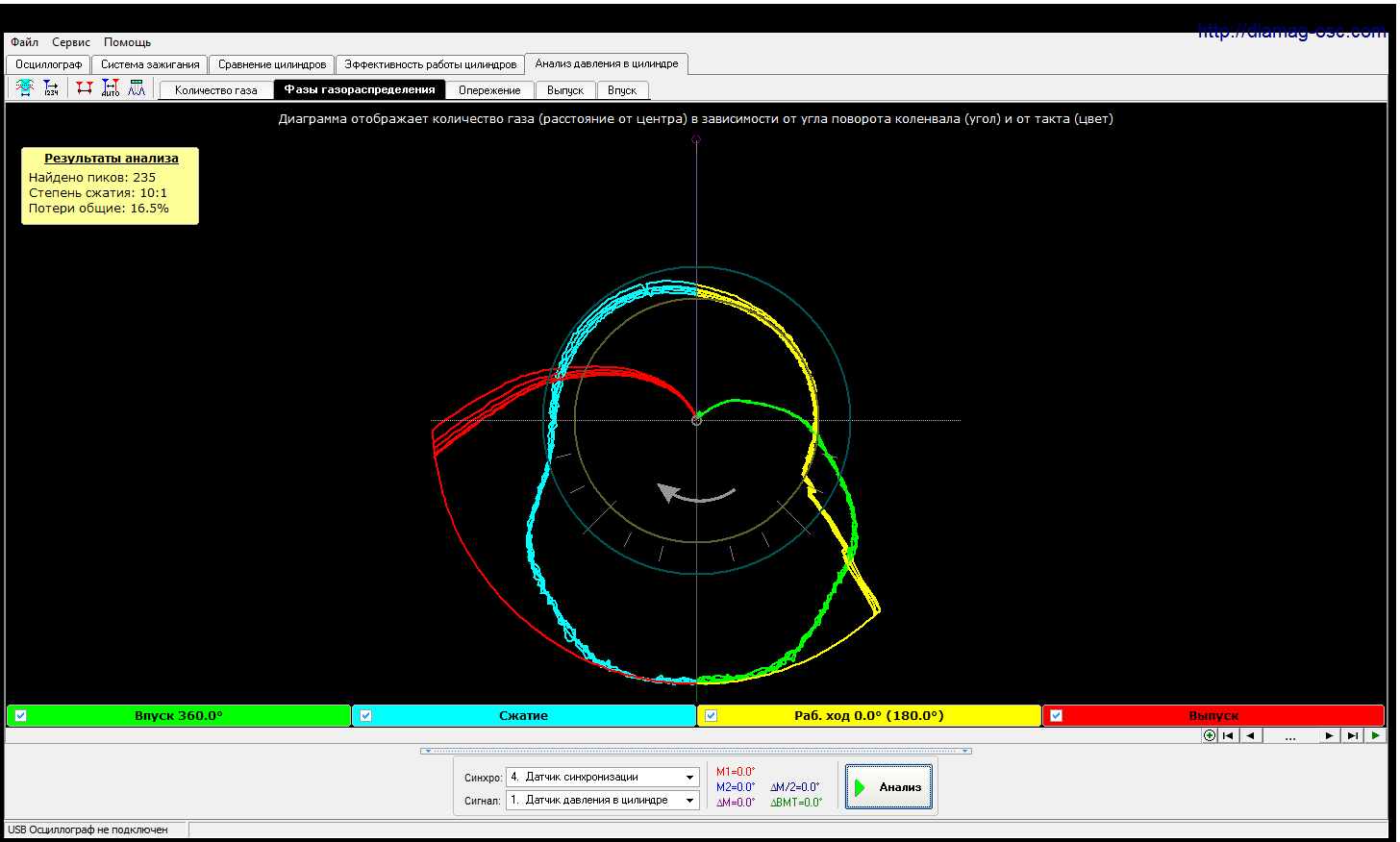The image size is (1400, 842).
Task: Click the yellow Раб. ход bar
Action: 869,715
